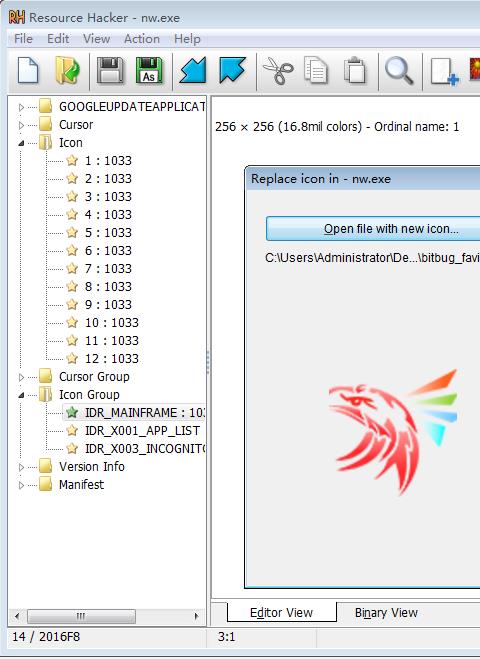The image size is (480, 659).
Task: Click the Resource Hacker RH title icon
Action: (17, 17)
